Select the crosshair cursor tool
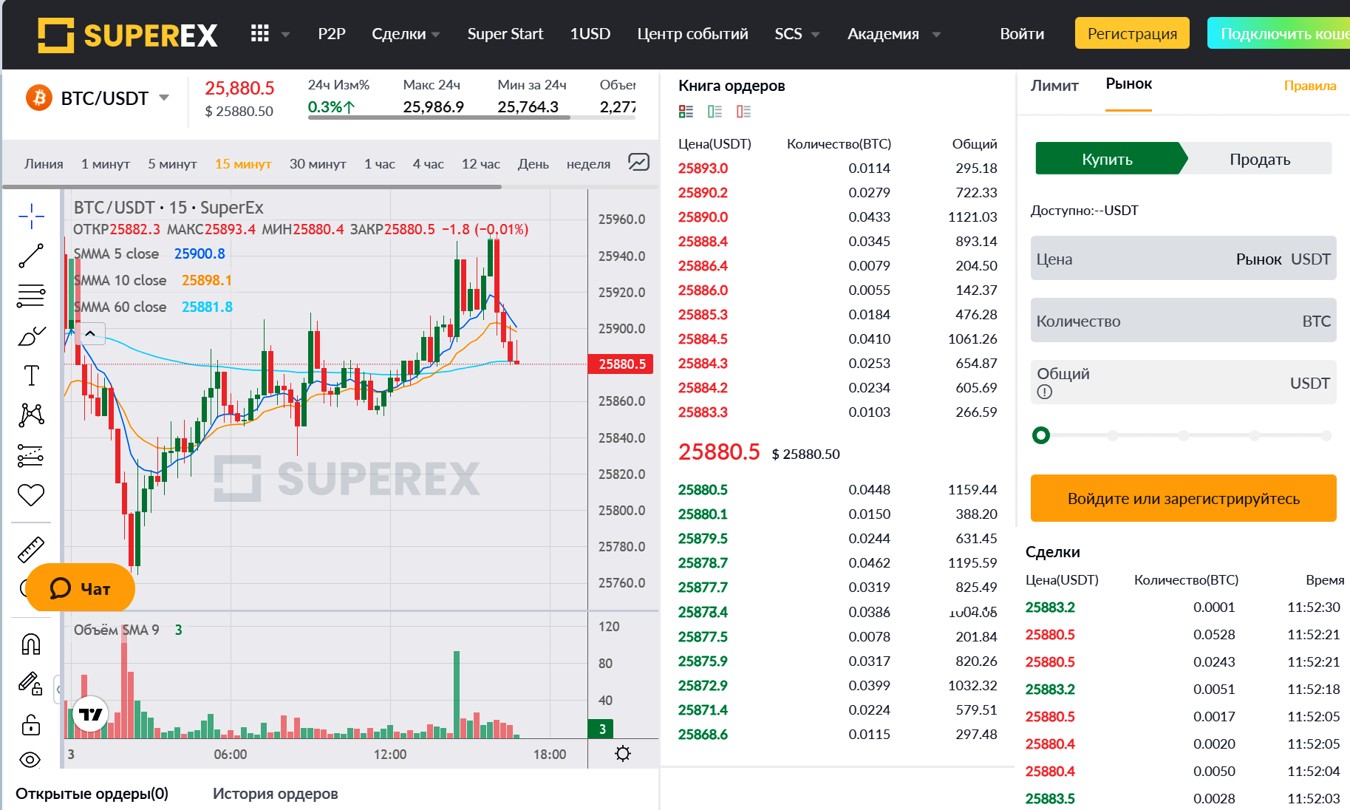 tap(31, 215)
